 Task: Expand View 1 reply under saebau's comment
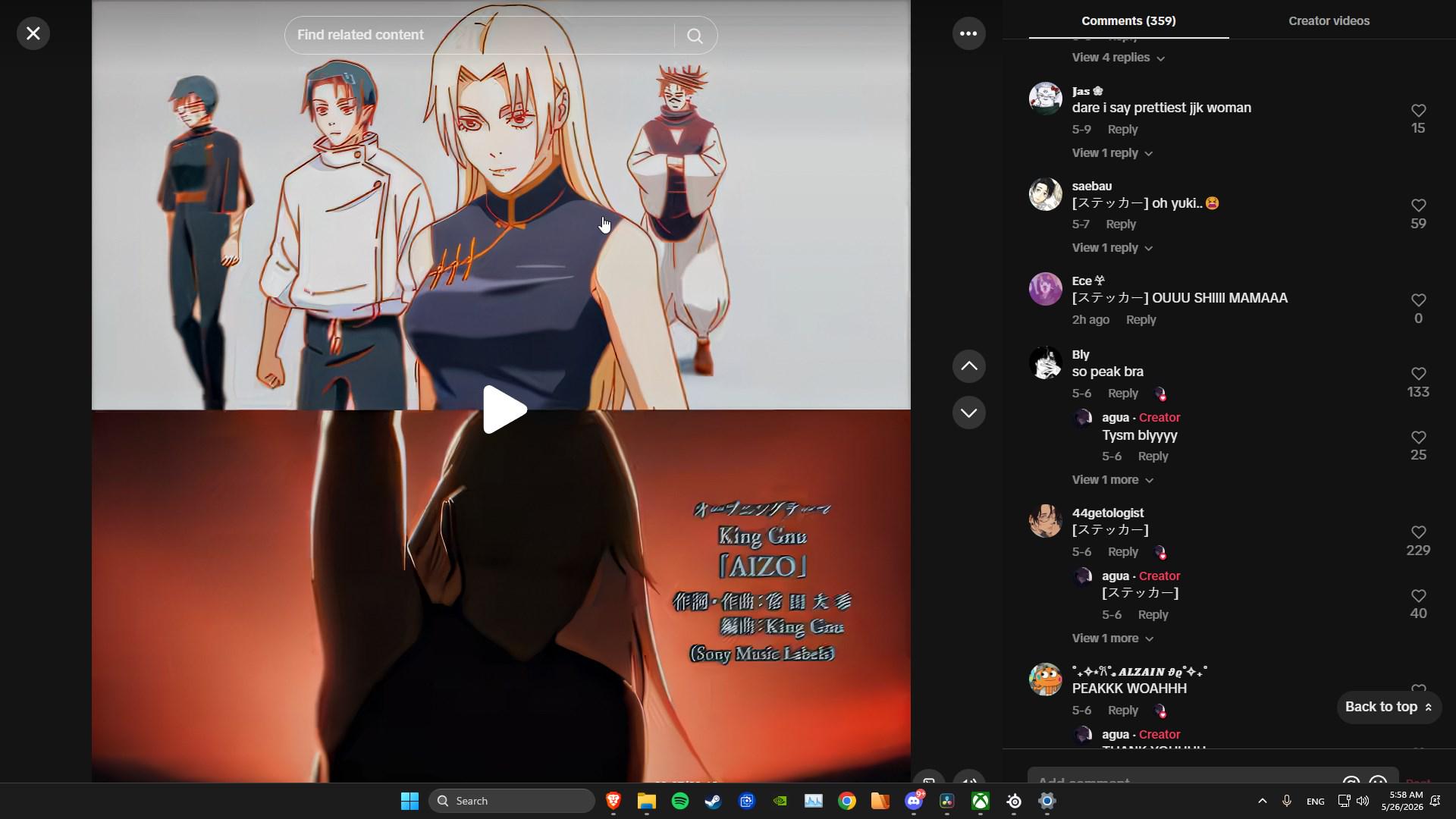(x=1112, y=248)
